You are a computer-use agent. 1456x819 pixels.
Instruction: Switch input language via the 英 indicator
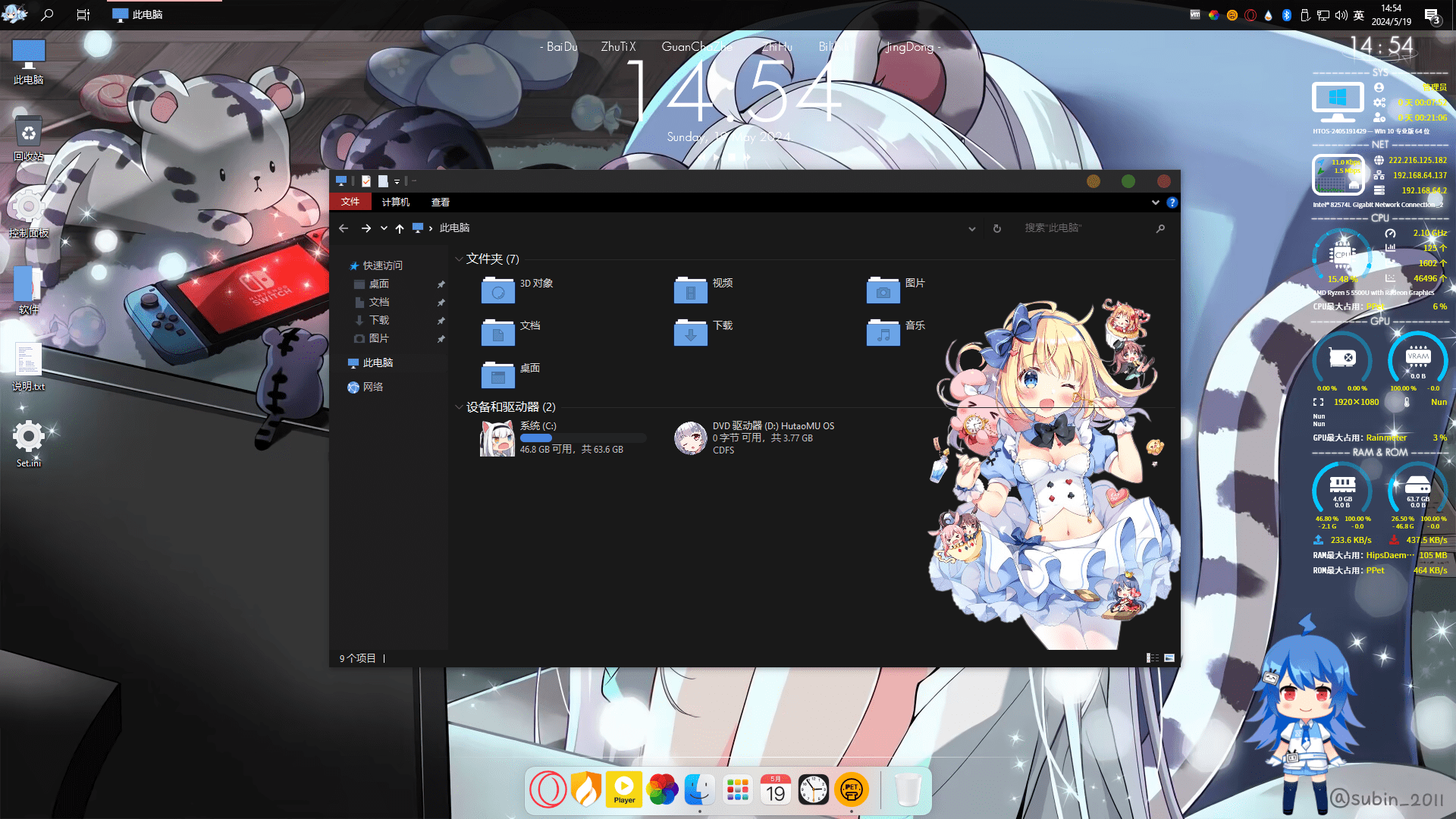click(1359, 15)
